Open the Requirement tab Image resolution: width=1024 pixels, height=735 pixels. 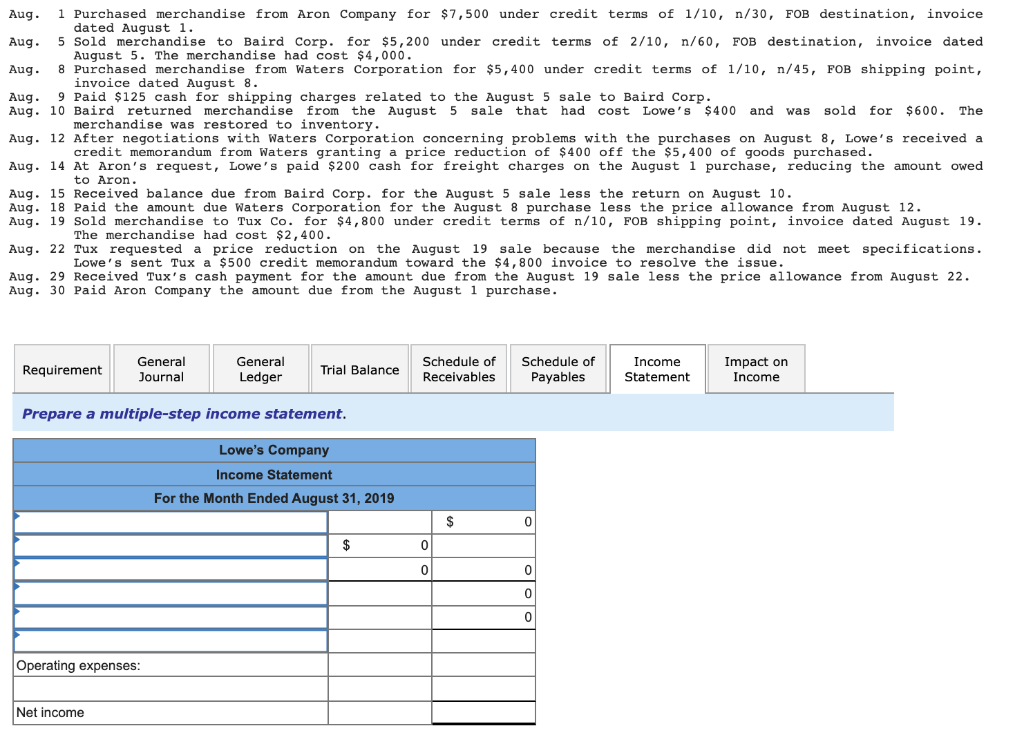[x=62, y=369]
